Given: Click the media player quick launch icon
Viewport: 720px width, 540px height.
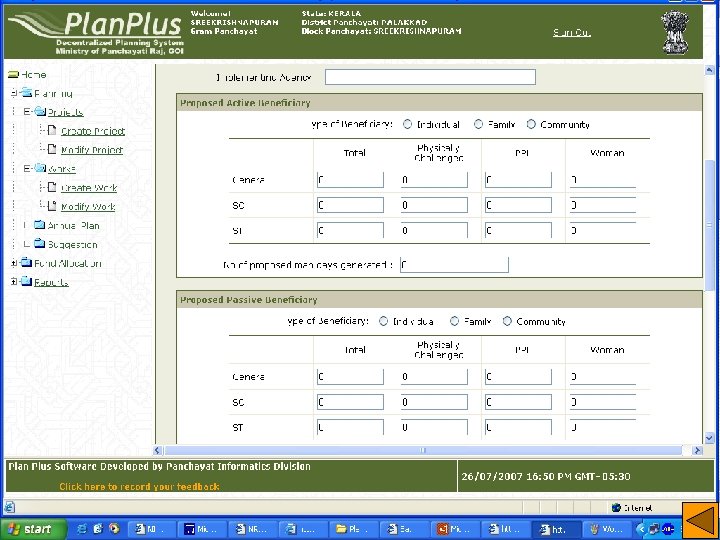Looking at the screenshot, I should coord(114,529).
